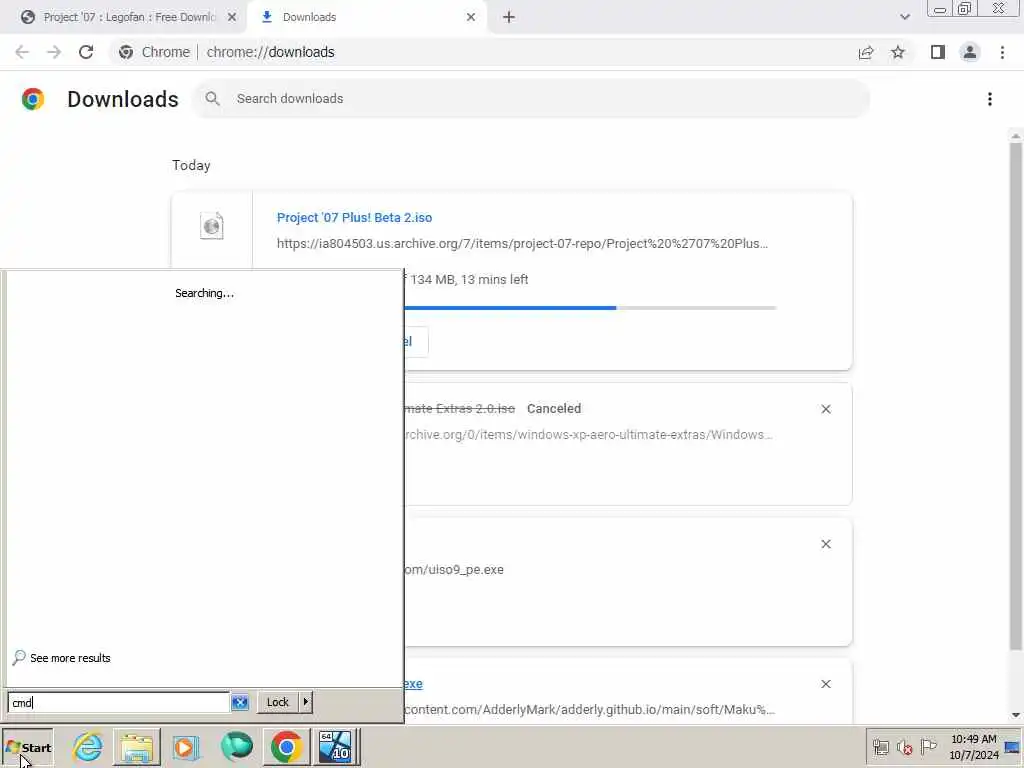Click the 'Downloads' page heading
This screenshot has width=1024, height=768.
coord(123,99)
